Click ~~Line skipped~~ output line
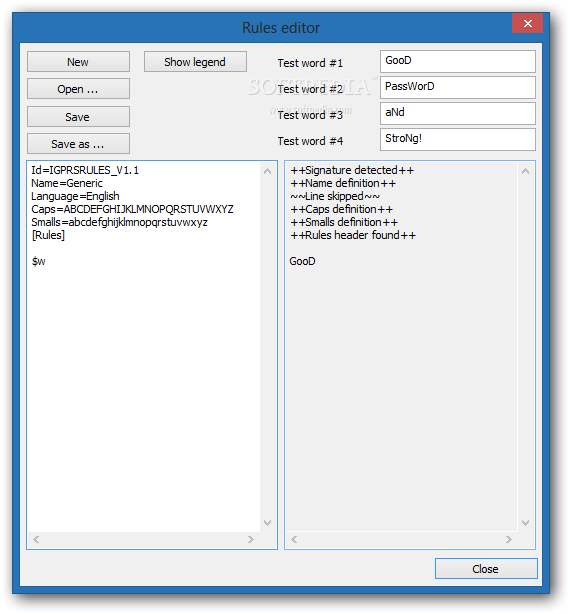 tap(335, 196)
